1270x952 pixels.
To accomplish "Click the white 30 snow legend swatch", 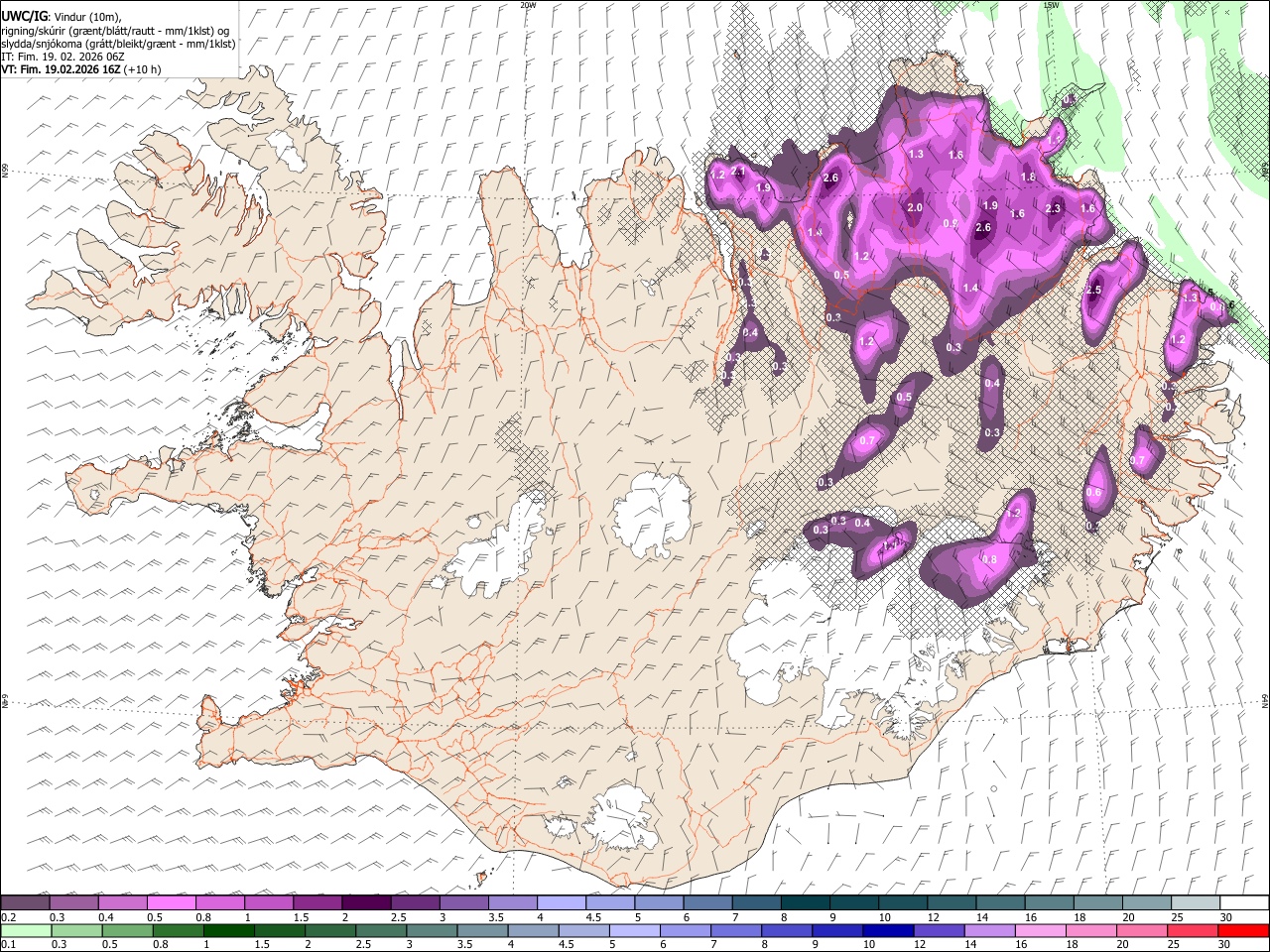I will (1244, 903).
